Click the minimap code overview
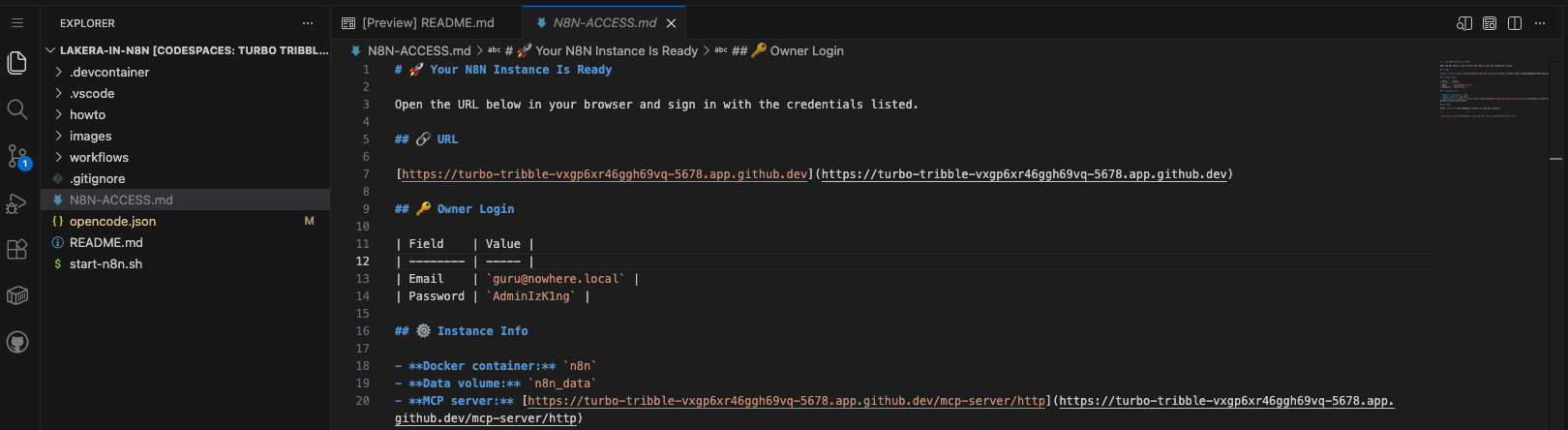 coord(1493,89)
